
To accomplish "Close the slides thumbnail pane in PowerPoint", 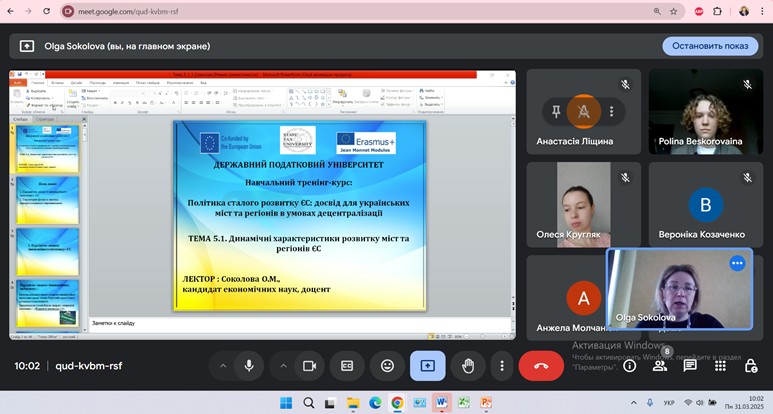I will tap(83, 119).
